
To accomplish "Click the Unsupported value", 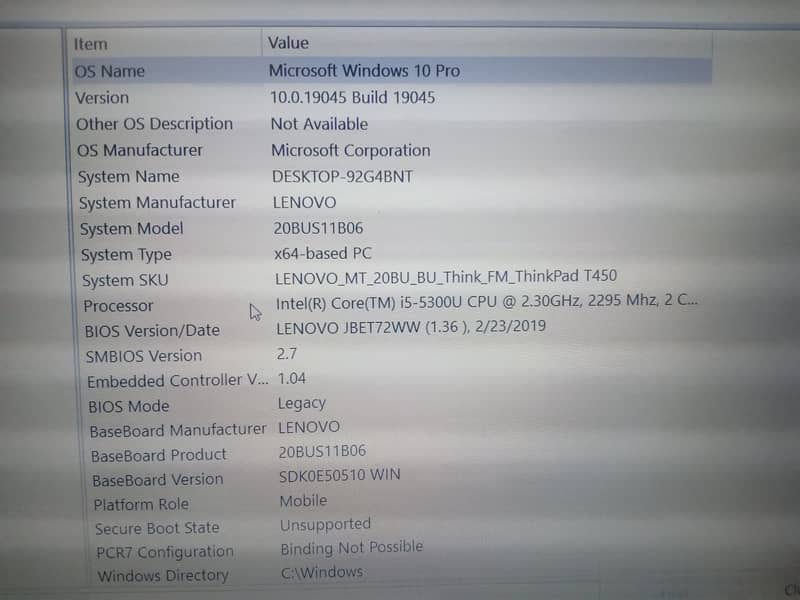I will pos(325,525).
